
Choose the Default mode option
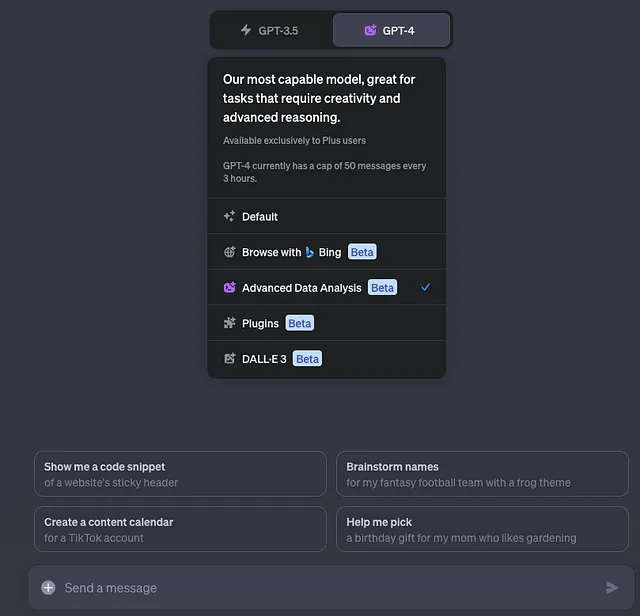click(x=327, y=216)
